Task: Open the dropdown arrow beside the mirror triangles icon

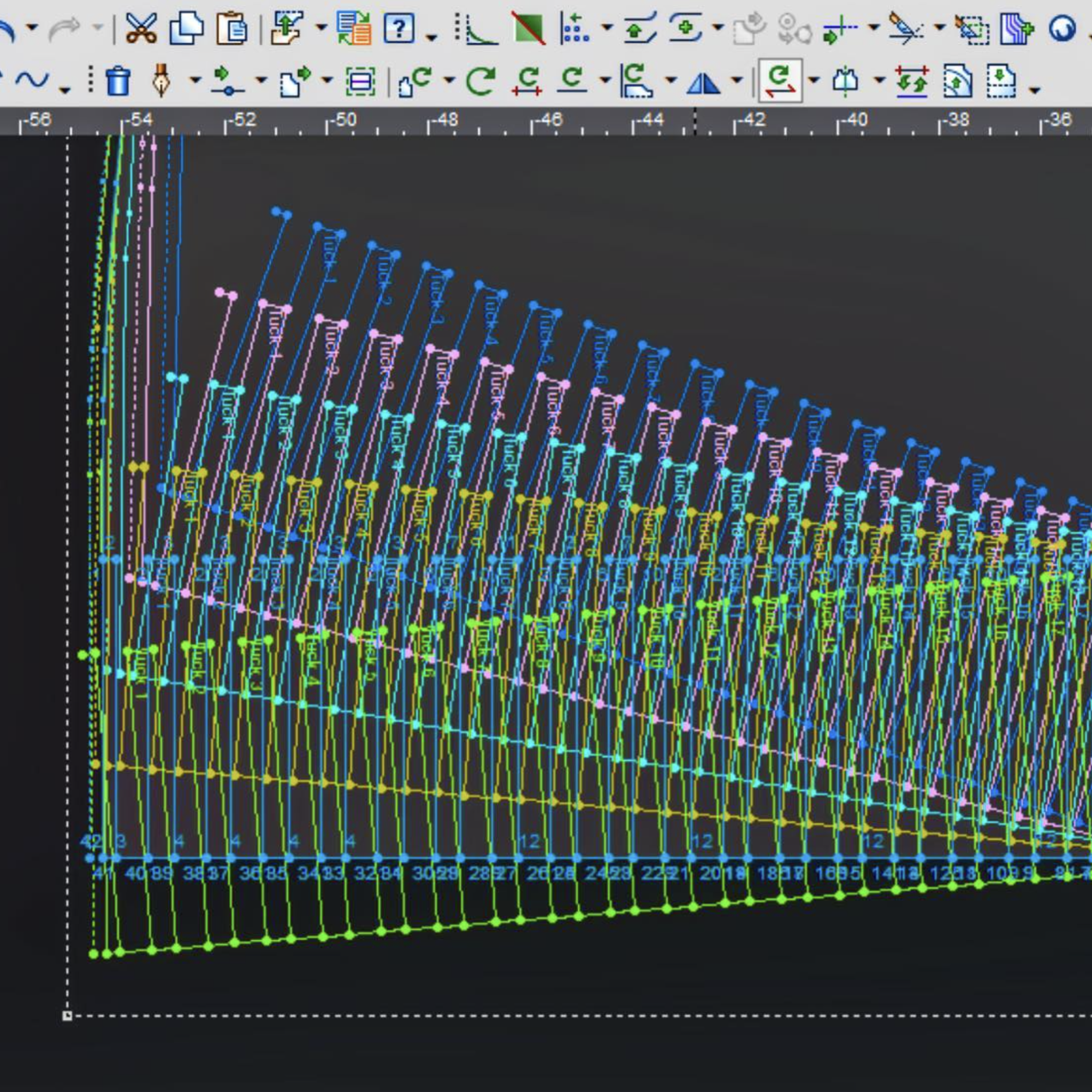Action: (737, 80)
